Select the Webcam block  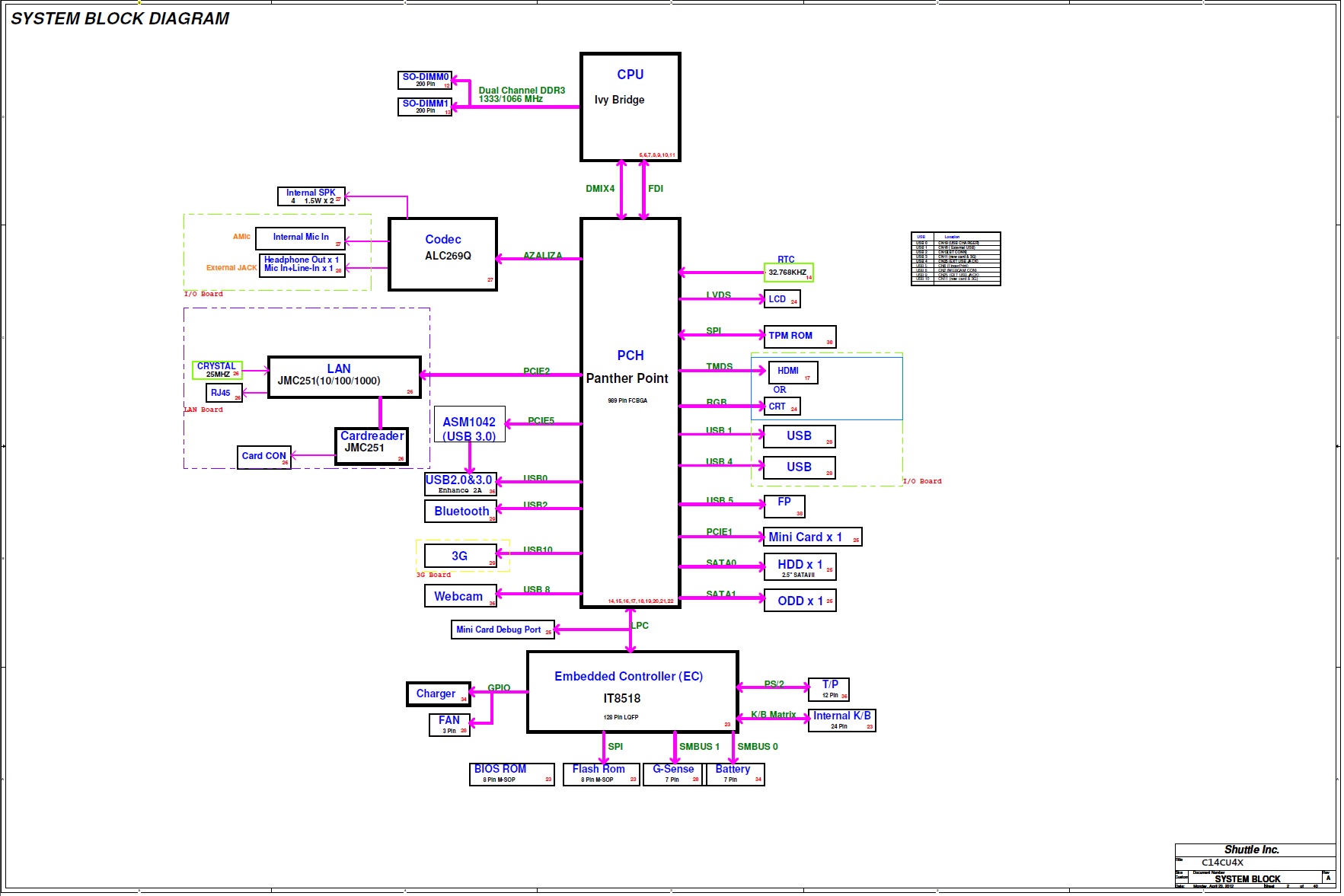461,596
